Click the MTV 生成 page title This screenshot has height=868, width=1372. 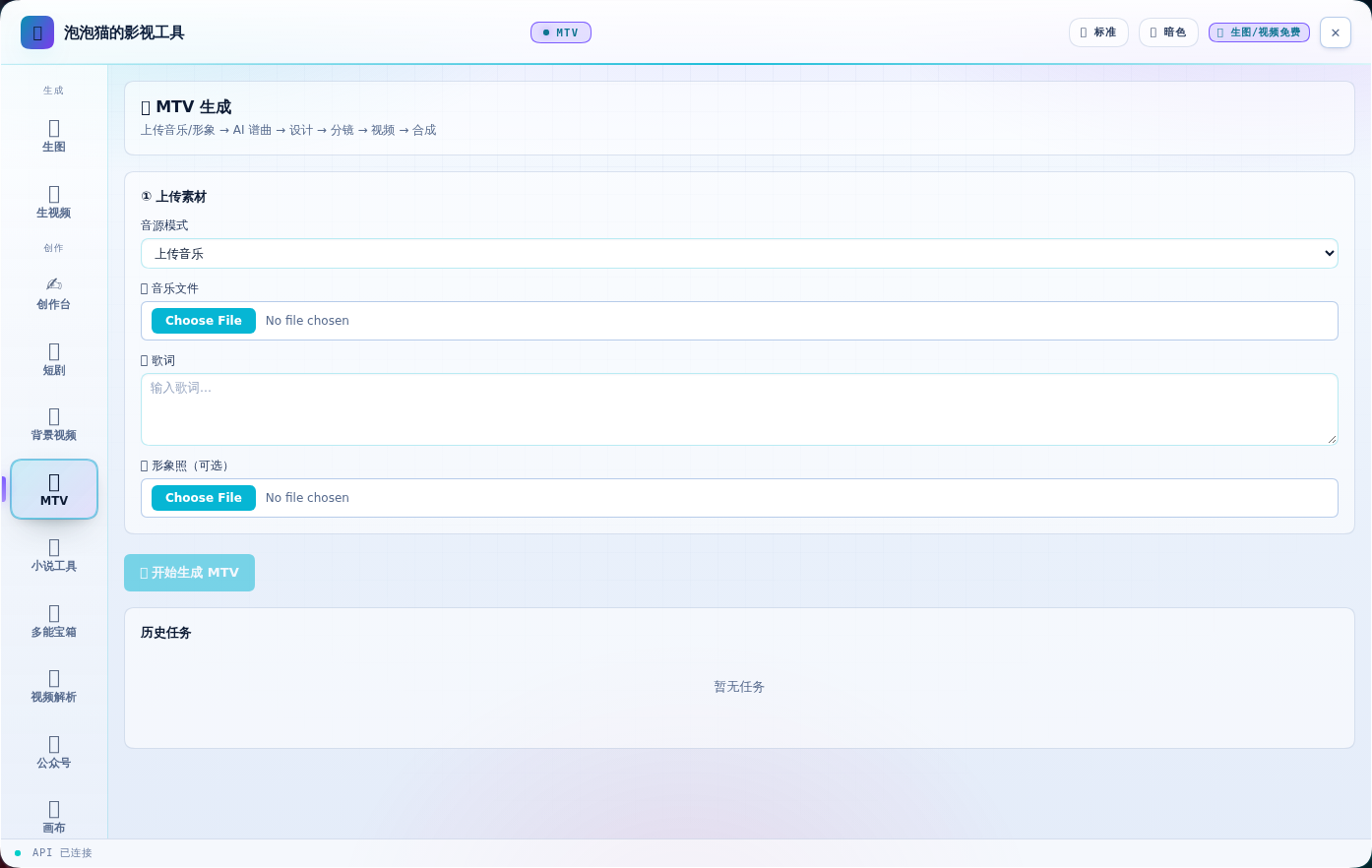[186, 107]
